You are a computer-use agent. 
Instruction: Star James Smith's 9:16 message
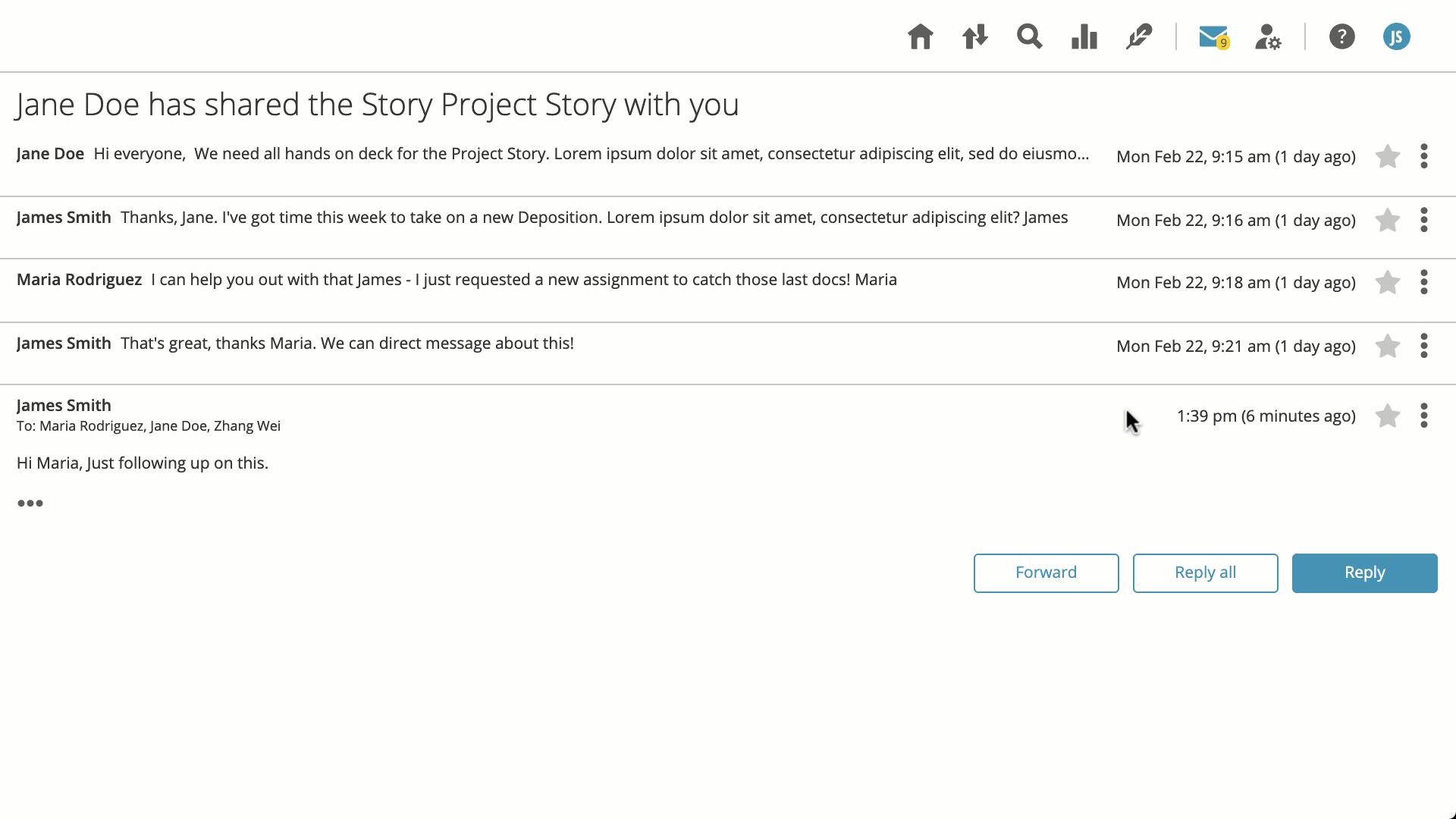(x=1388, y=220)
